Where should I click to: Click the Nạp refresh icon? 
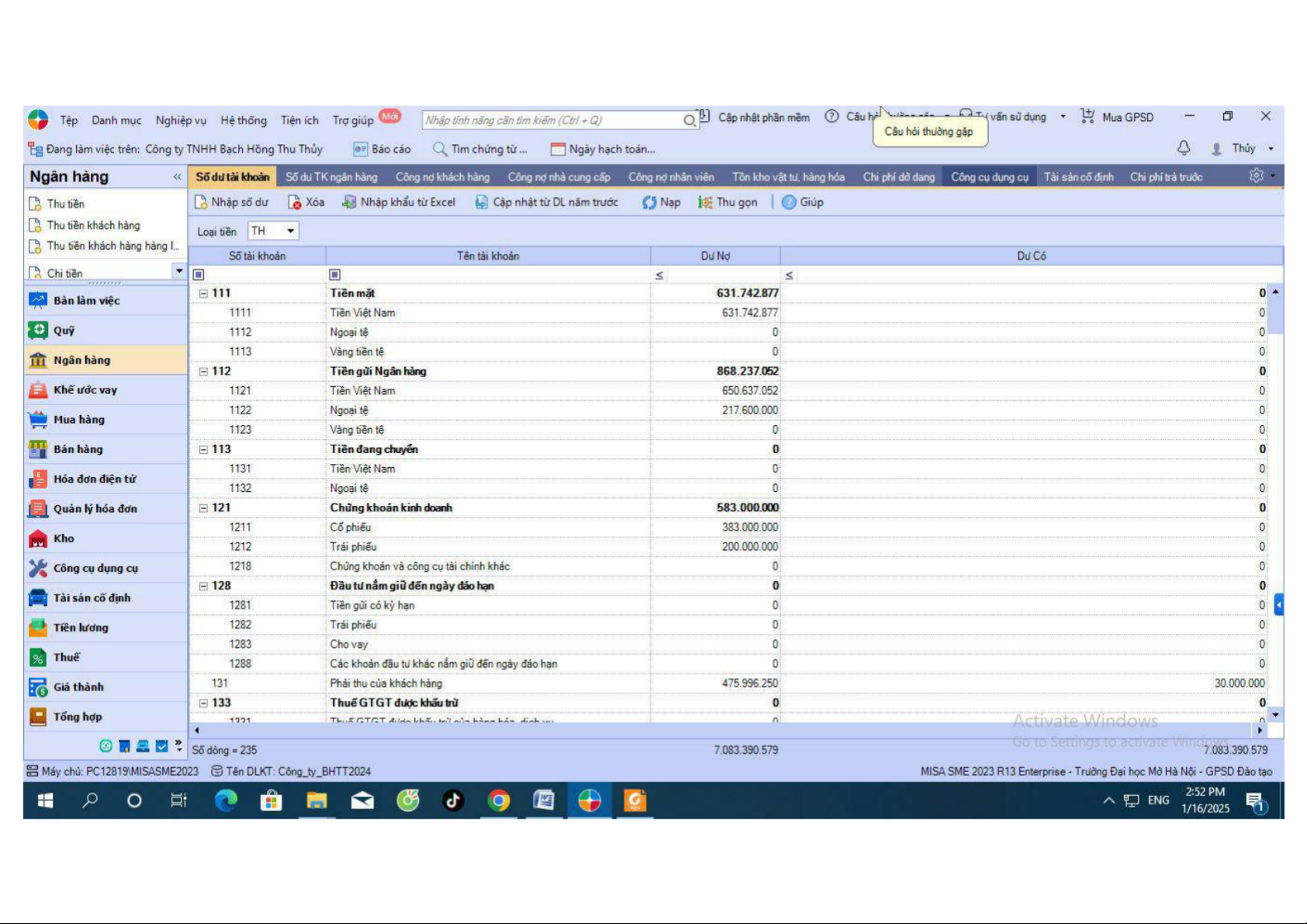click(x=649, y=202)
